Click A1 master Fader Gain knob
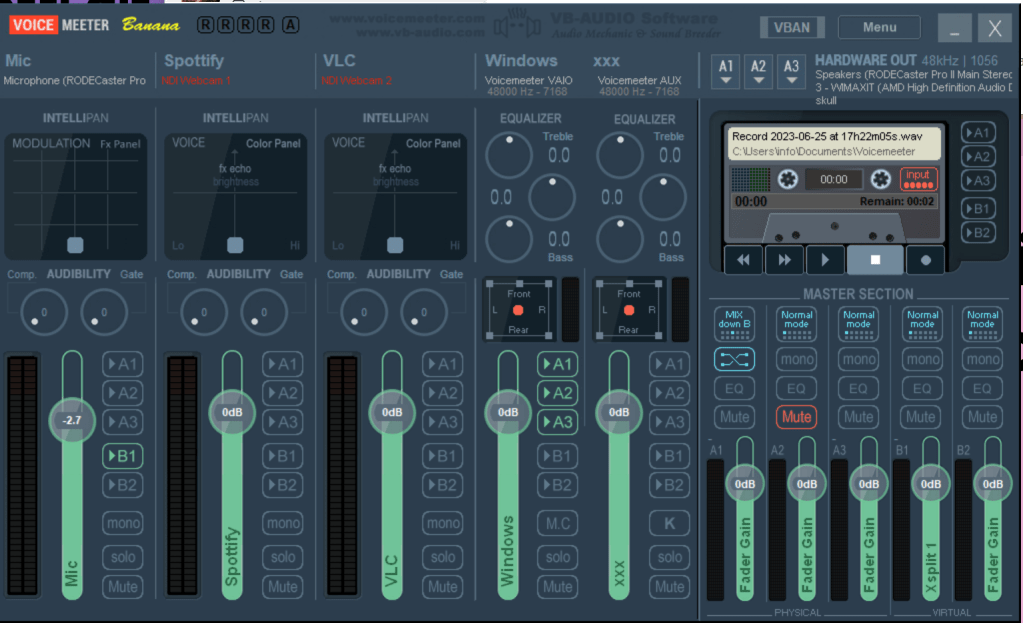1023x623 pixels. (744, 484)
